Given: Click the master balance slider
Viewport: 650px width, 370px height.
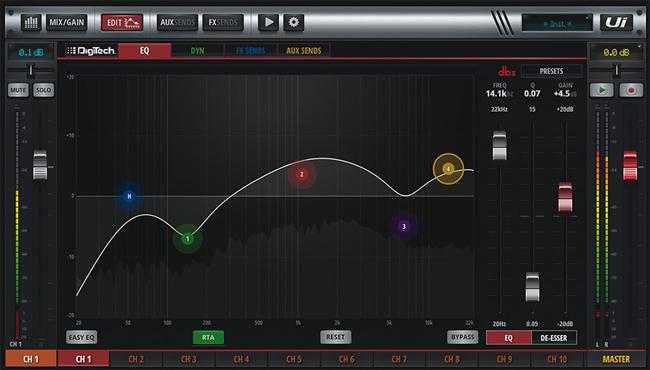Looking at the screenshot, I should [616, 70].
